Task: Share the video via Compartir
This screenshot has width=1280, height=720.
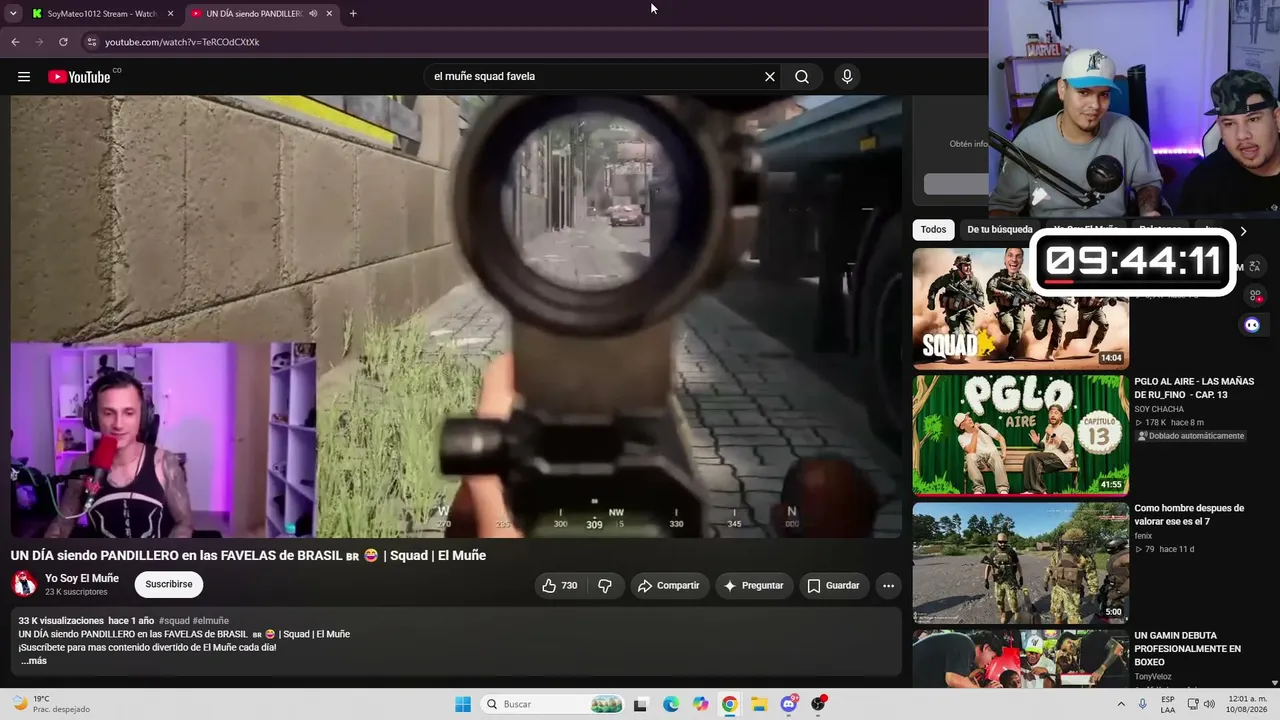Action: [x=669, y=586]
